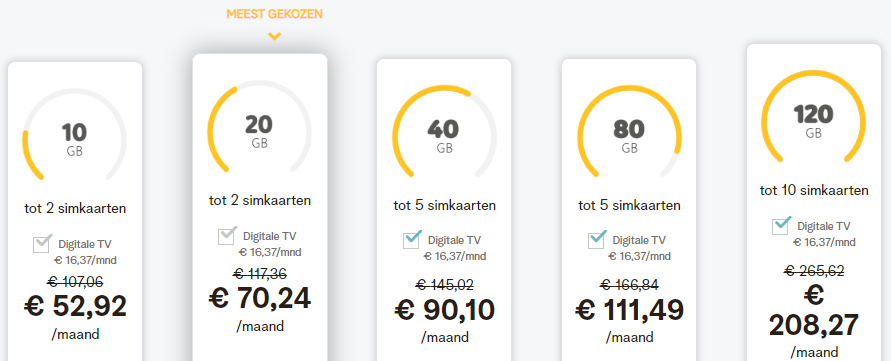Click the orange chevron below Meest Gekozen
This screenshot has height=361, width=891.
click(x=274, y=36)
